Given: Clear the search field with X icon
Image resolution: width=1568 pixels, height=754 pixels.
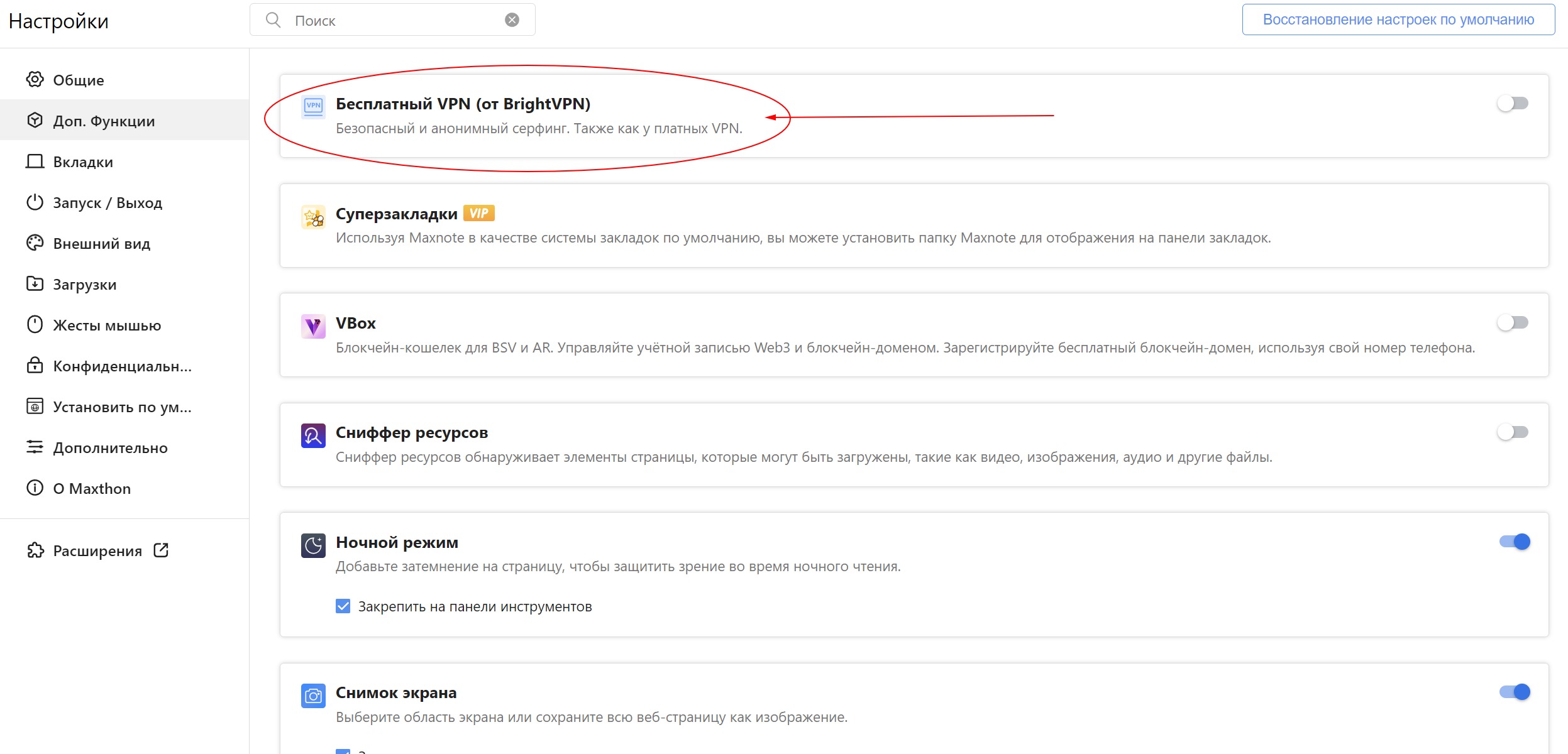Looking at the screenshot, I should click(x=512, y=20).
